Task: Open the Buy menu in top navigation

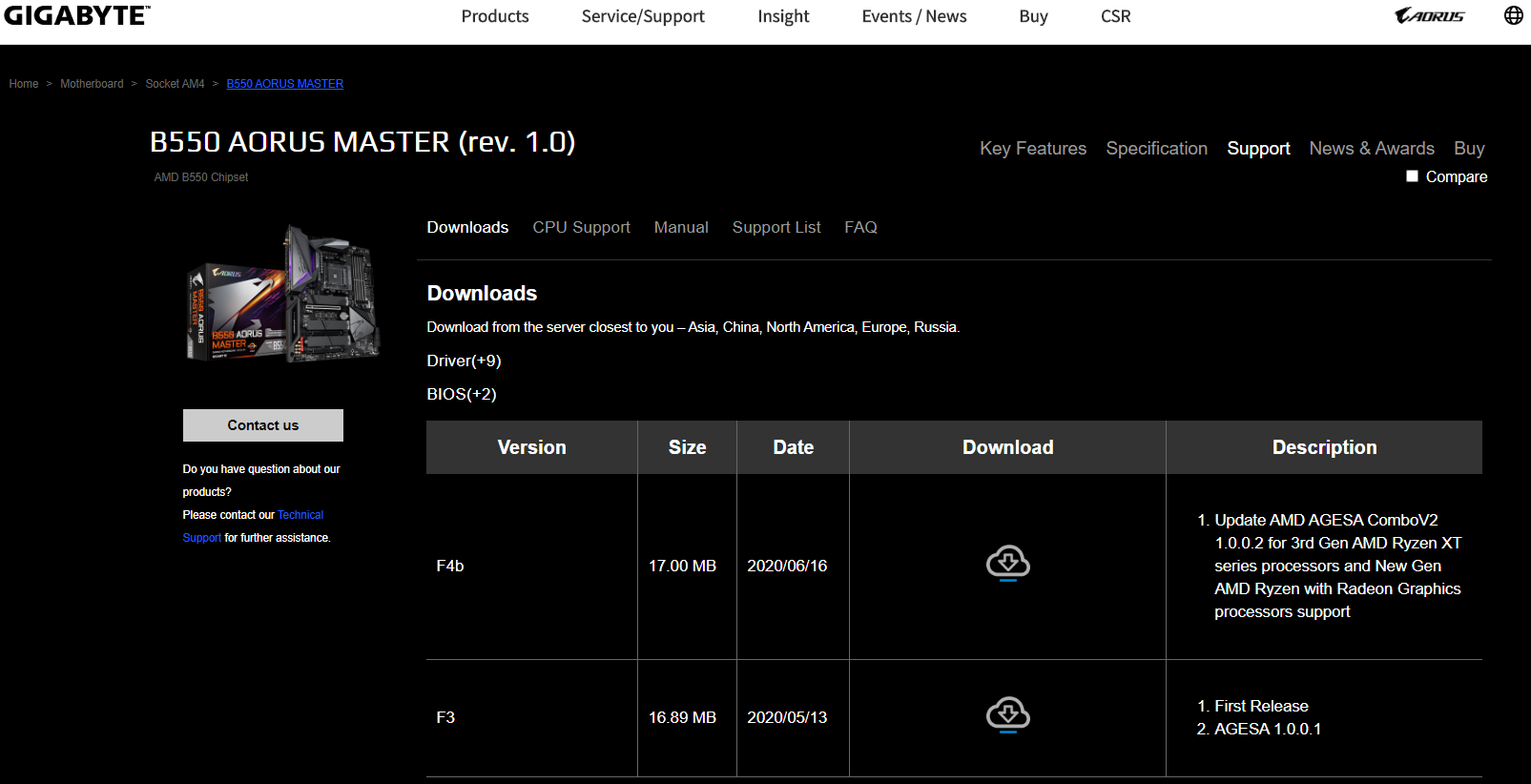Action: pyautogui.click(x=1033, y=16)
